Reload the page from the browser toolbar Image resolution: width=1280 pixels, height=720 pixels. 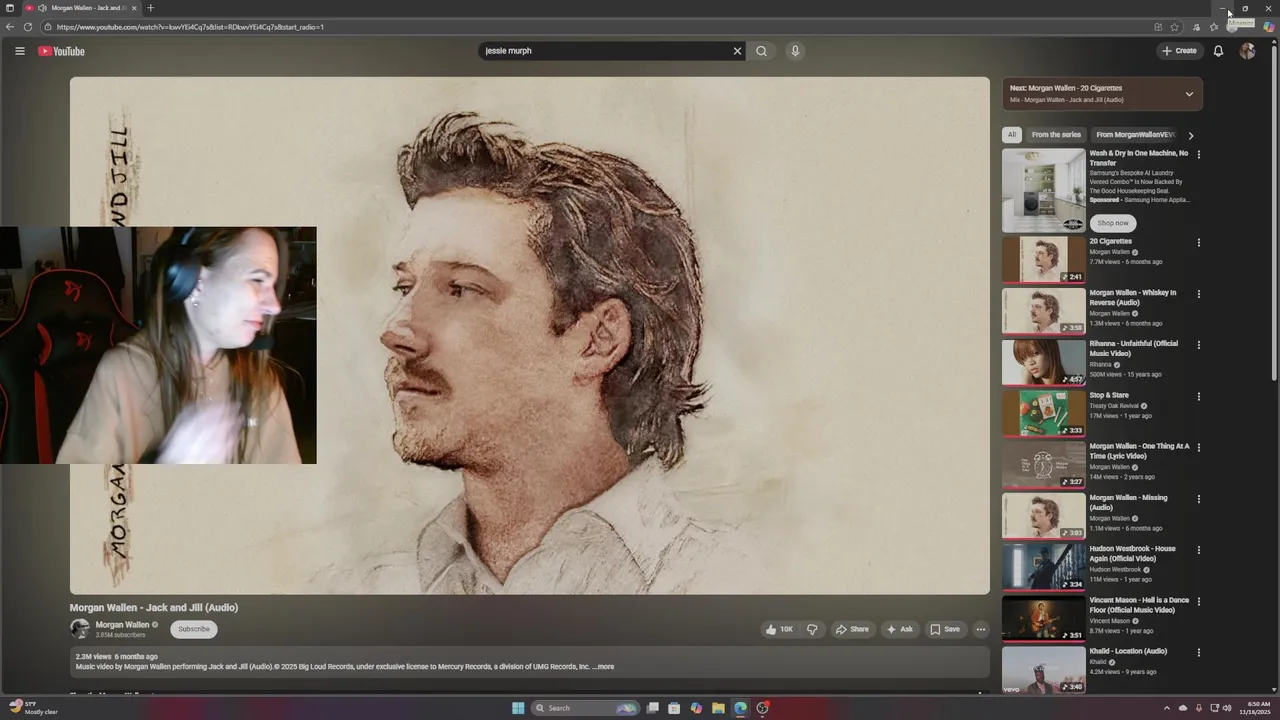click(27, 27)
